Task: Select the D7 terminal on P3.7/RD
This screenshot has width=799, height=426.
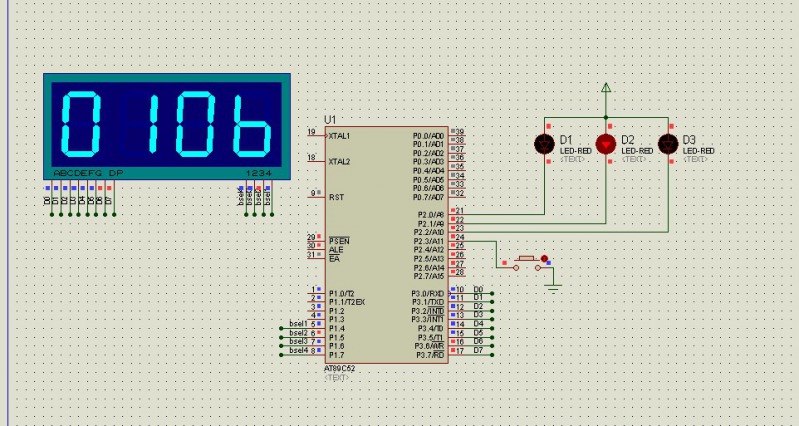Action: 478,351
